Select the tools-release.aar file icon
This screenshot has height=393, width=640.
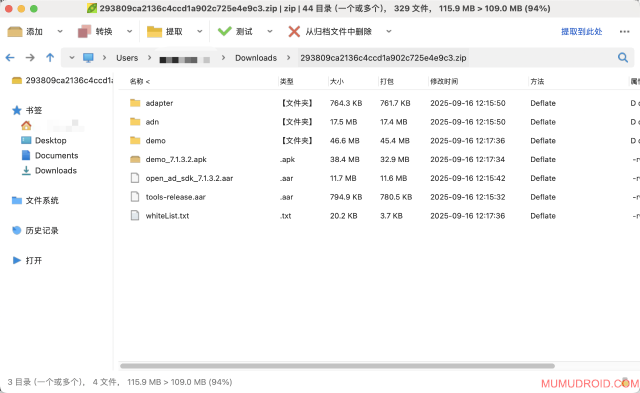(135, 197)
